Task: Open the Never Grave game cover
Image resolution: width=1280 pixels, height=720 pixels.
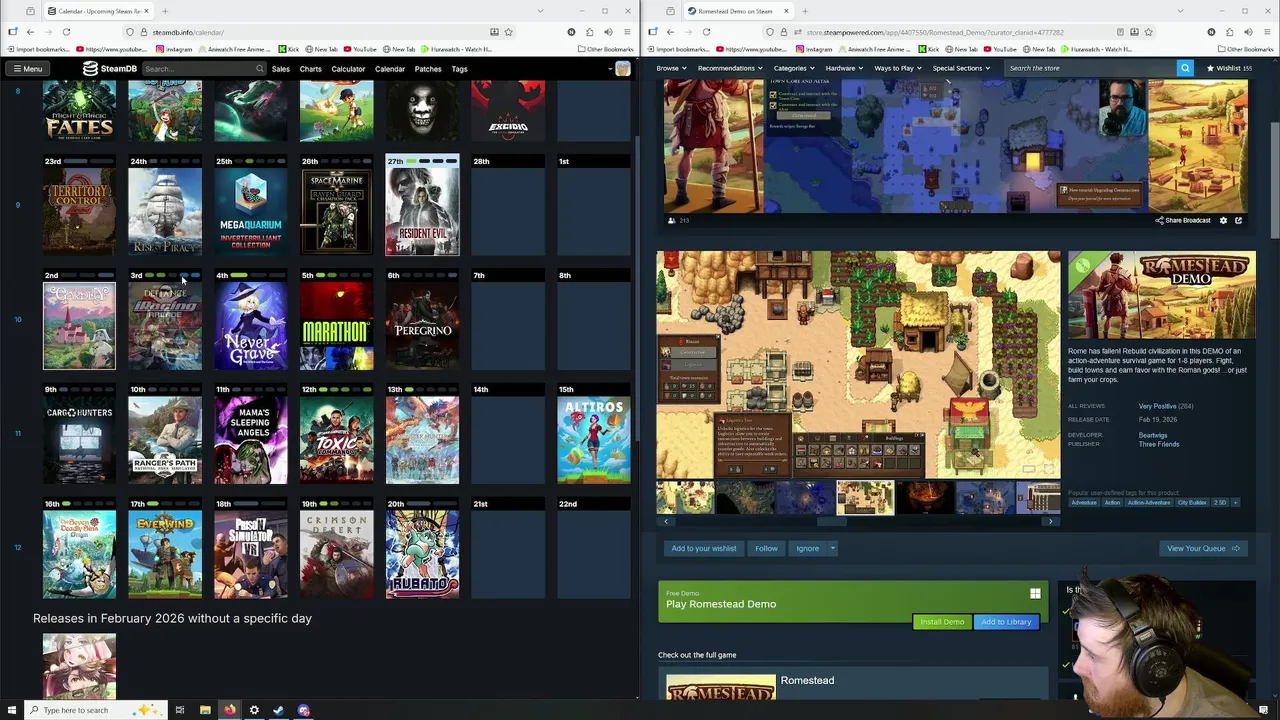Action: click(251, 326)
